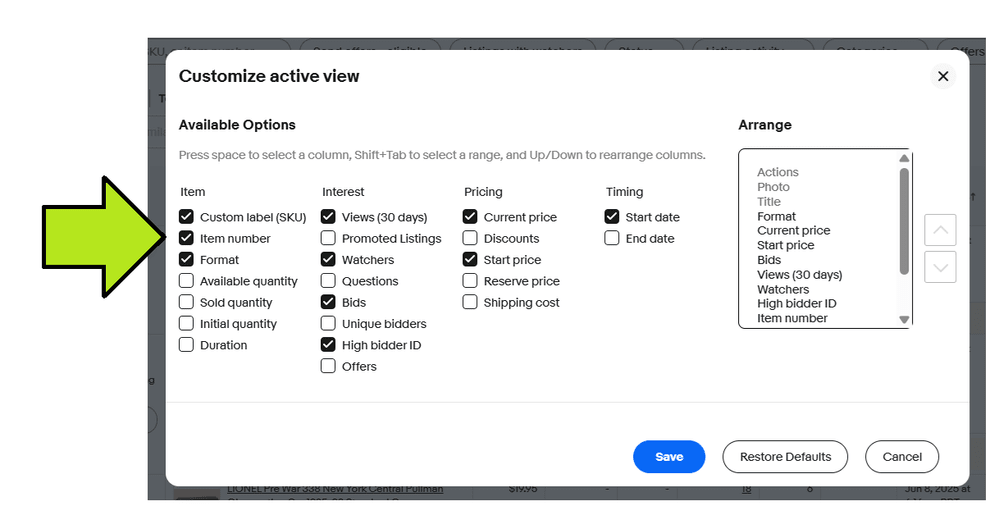Check the Reserve price box
This screenshot has height=510, width=999.
click(470, 281)
